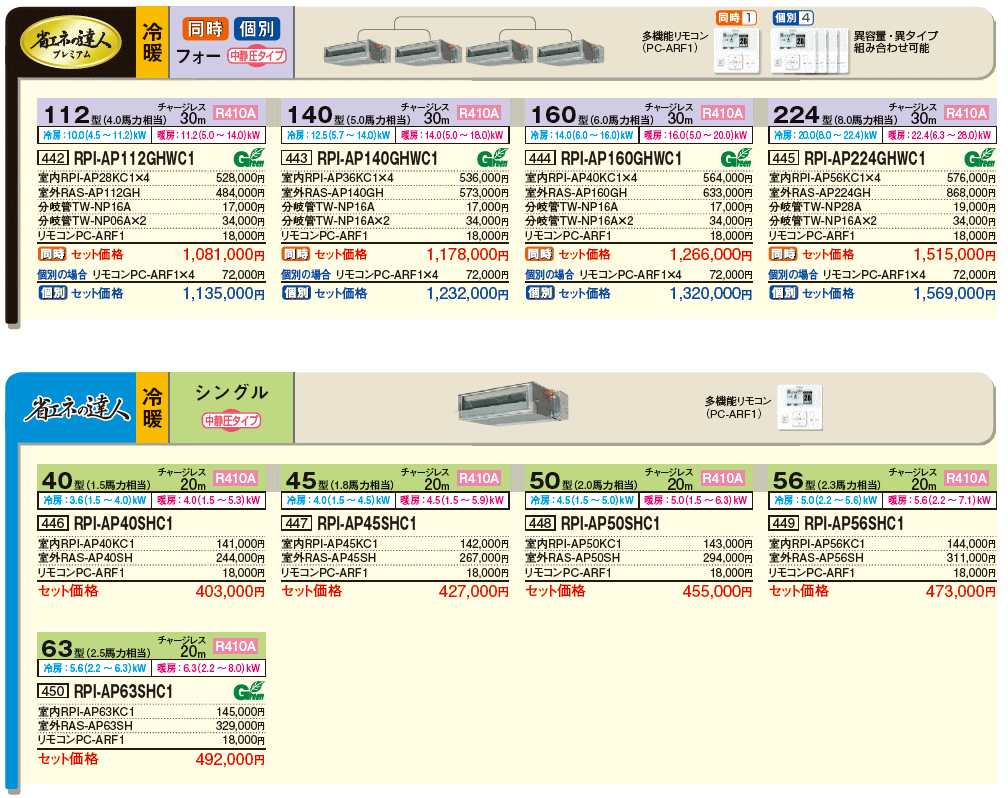Click the 中静圧タイプ badge under シングル
The width and height of the screenshot is (1008, 798).
click(x=231, y=421)
